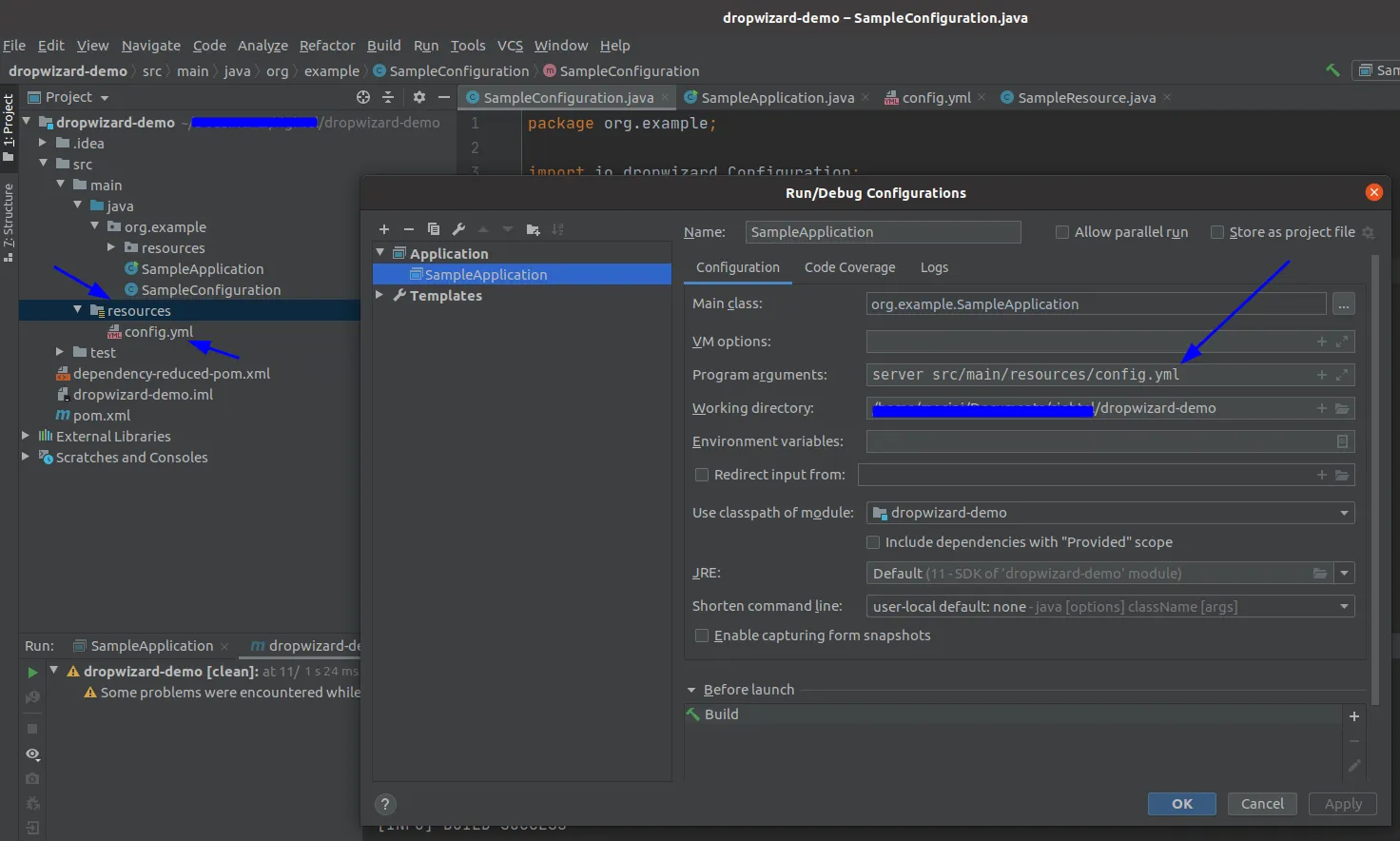Toggle eye icon in Run panel
Viewport: 1400px width, 841px height.
tap(32, 754)
